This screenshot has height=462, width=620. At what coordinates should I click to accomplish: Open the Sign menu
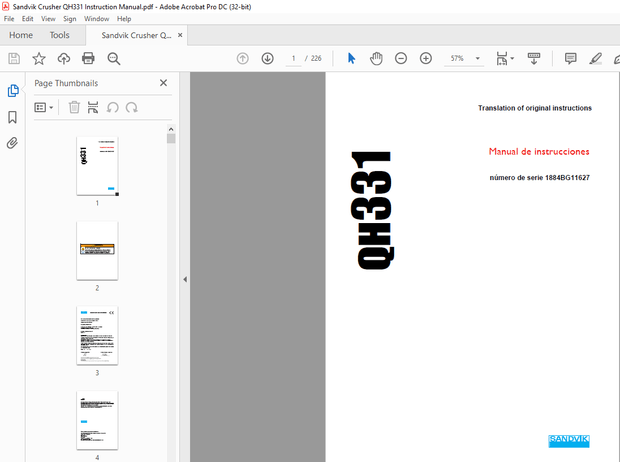(70, 19)
